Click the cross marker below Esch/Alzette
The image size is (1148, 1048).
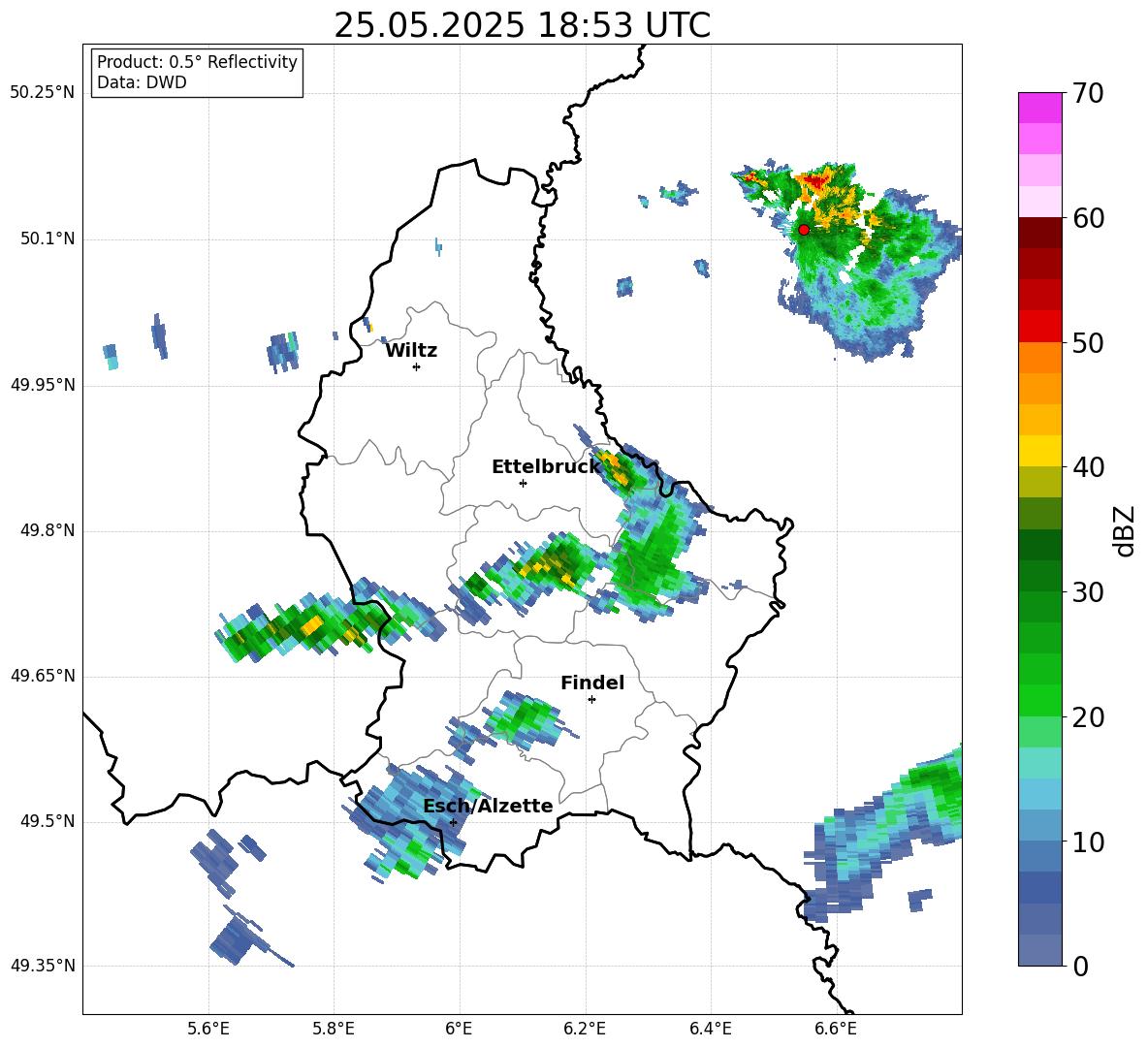tap(453, 822)
